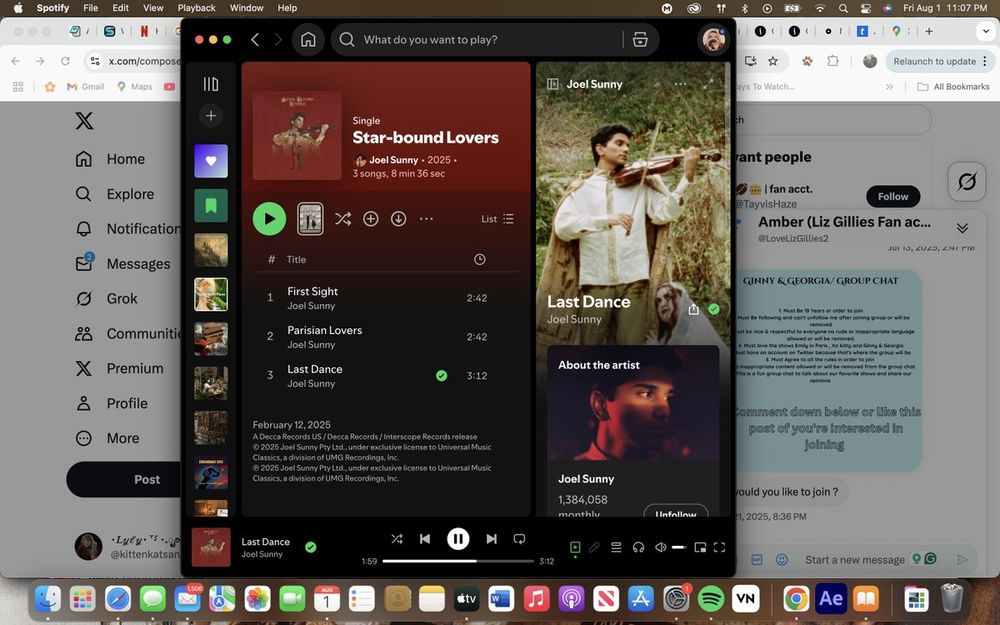Open the Chrome three-dot menu beside Relaunch to update

tap(985, 61)
